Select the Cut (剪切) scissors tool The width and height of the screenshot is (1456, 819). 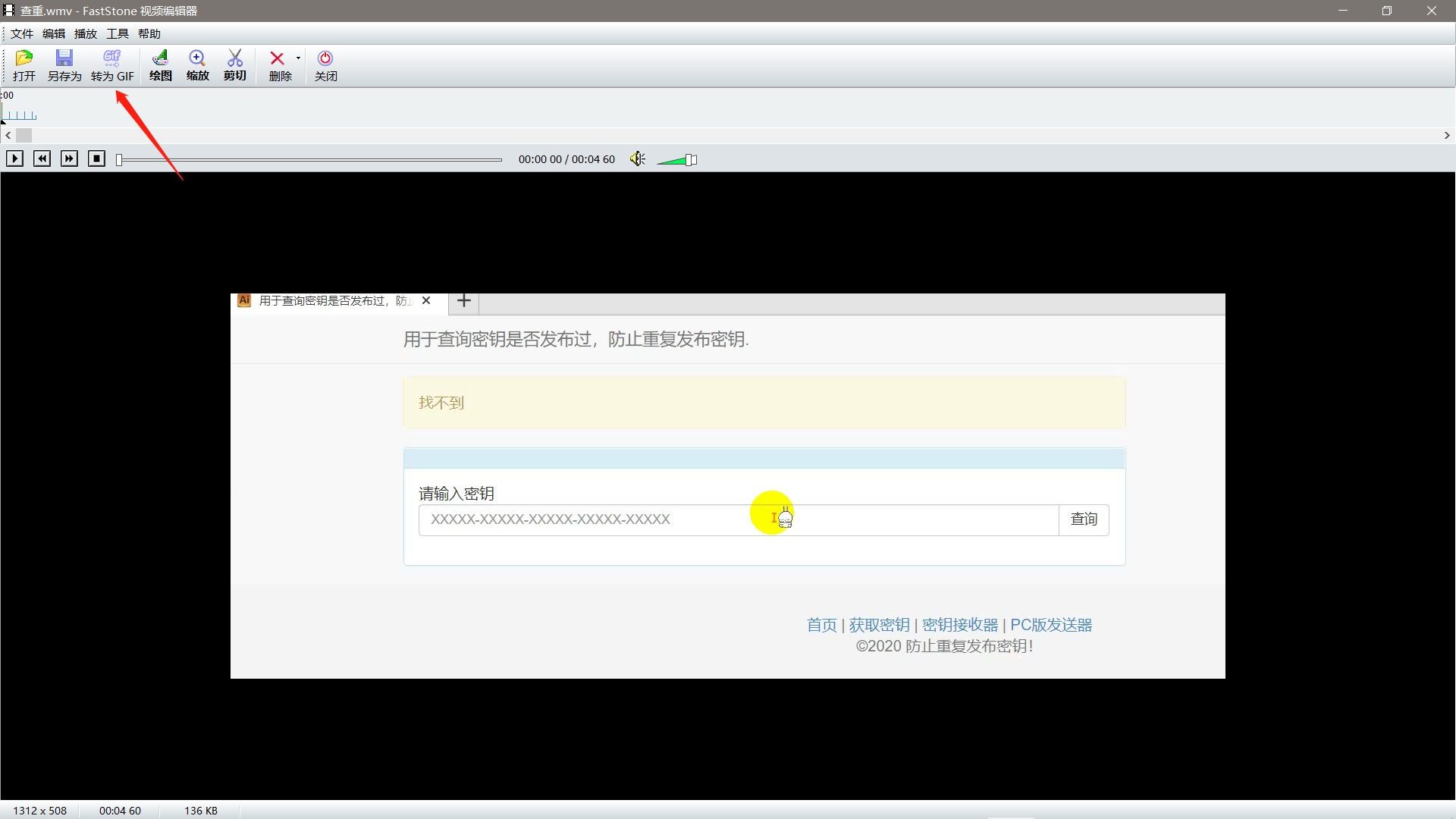coord(235,65)
